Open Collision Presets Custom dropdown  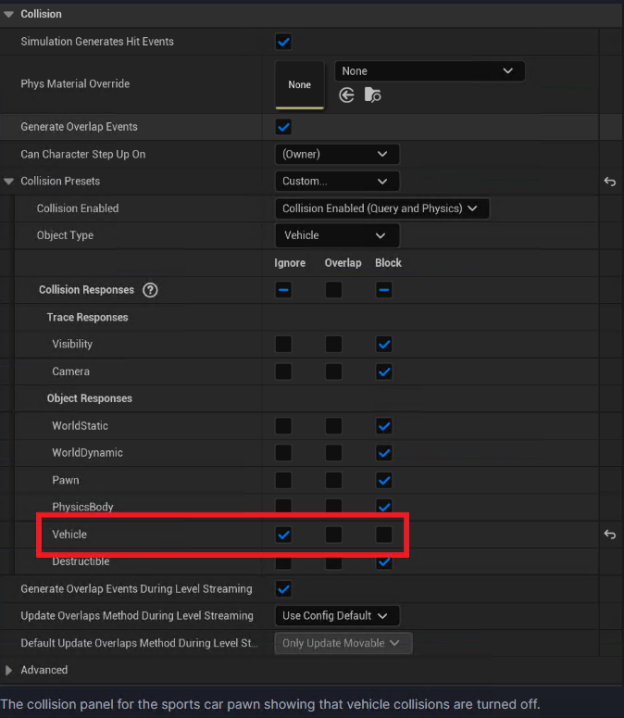[x=337, y=181]
